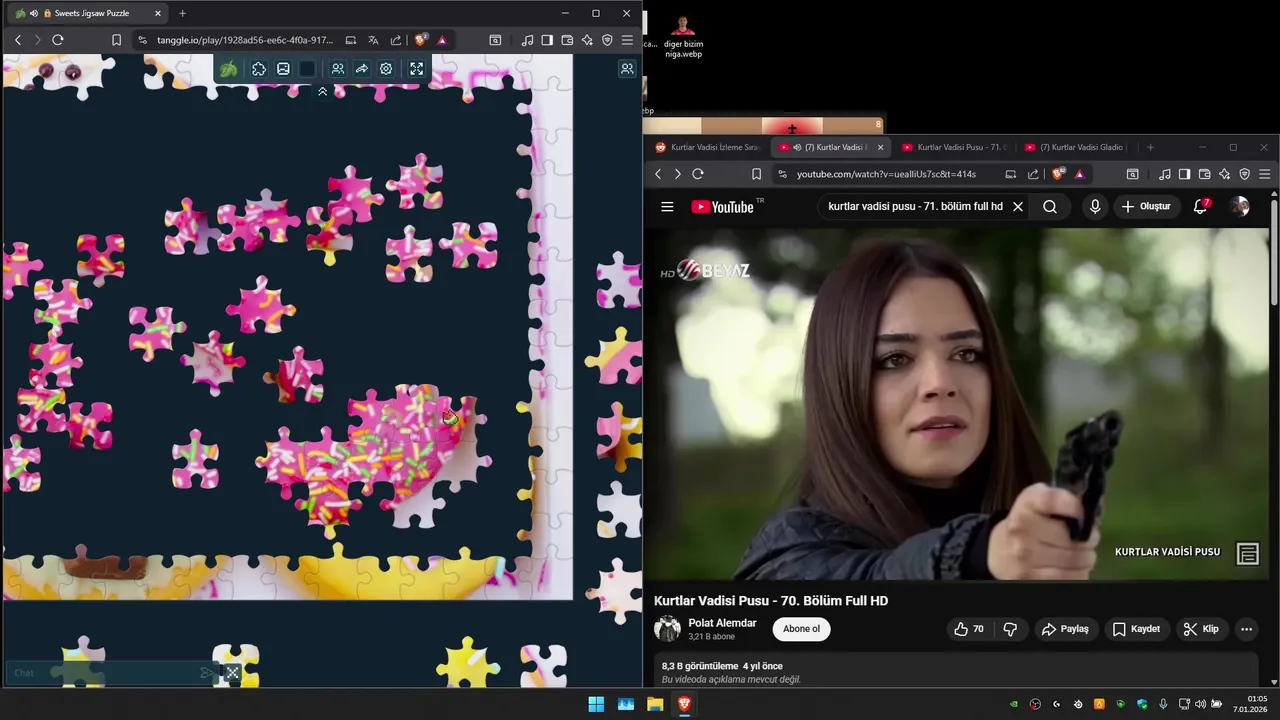Viewport: 1280px width, 720px height.
Task: Bookmark the tanggle.io page
Action: 116,40
